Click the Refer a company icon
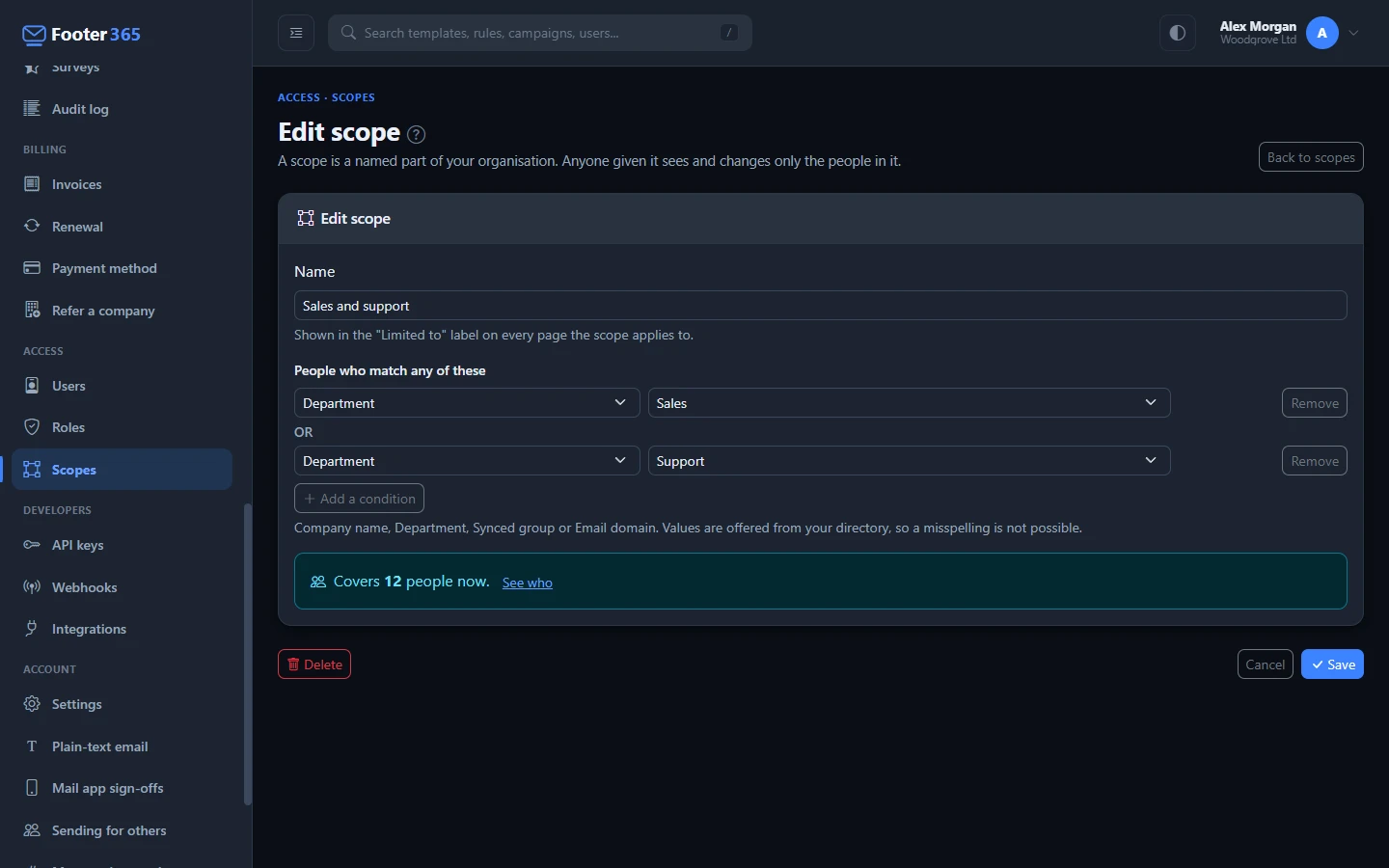Screen dimensions: 1389x868 pos(32,311)
